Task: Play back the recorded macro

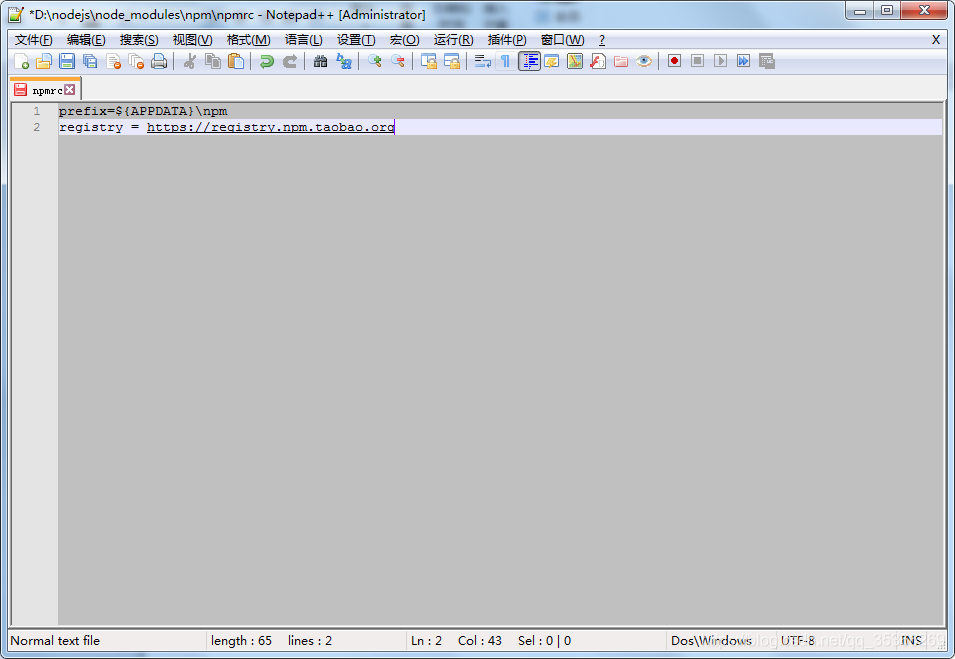Action: (721, 62)
